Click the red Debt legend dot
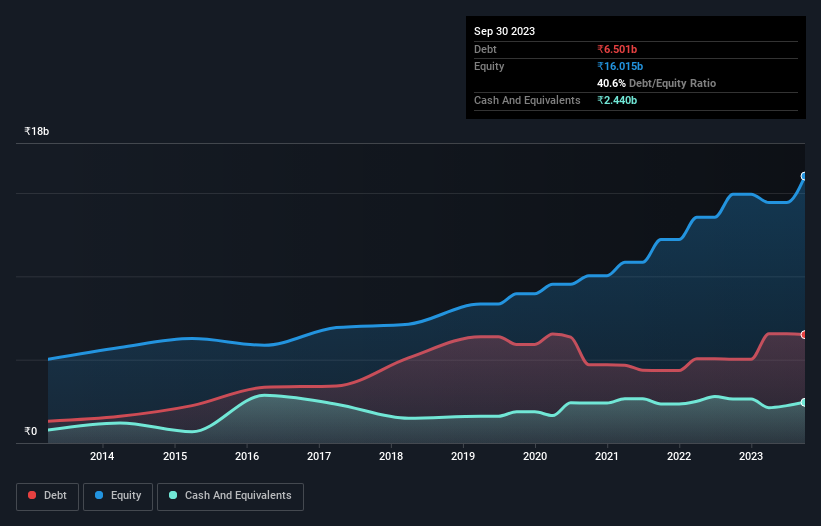 click(x=32, y=495)
